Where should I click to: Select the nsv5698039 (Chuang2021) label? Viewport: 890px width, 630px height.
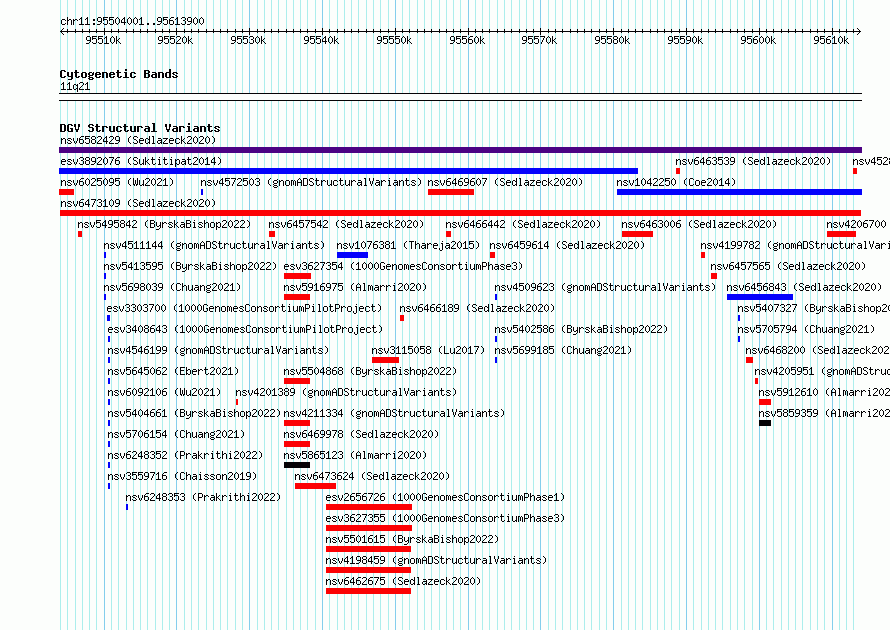[x=172, y=287]
